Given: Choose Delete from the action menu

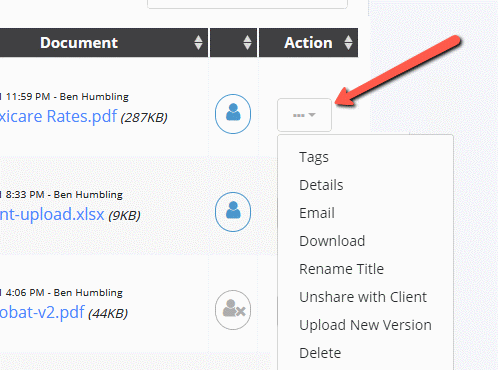Looking at the screenshot, I should click(x=320, y=353).
